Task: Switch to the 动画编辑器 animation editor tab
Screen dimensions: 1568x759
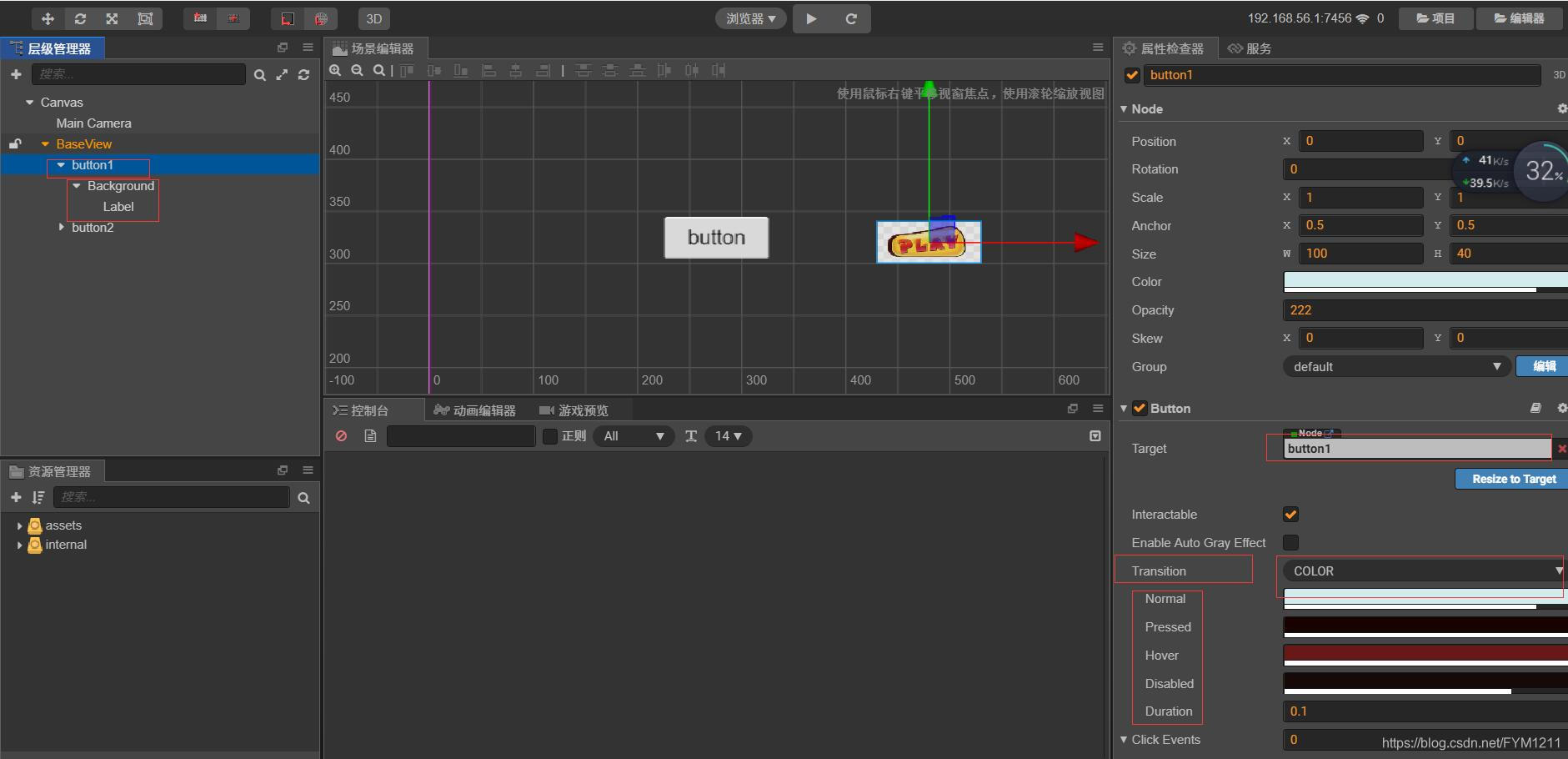Action: click(474, 410)
